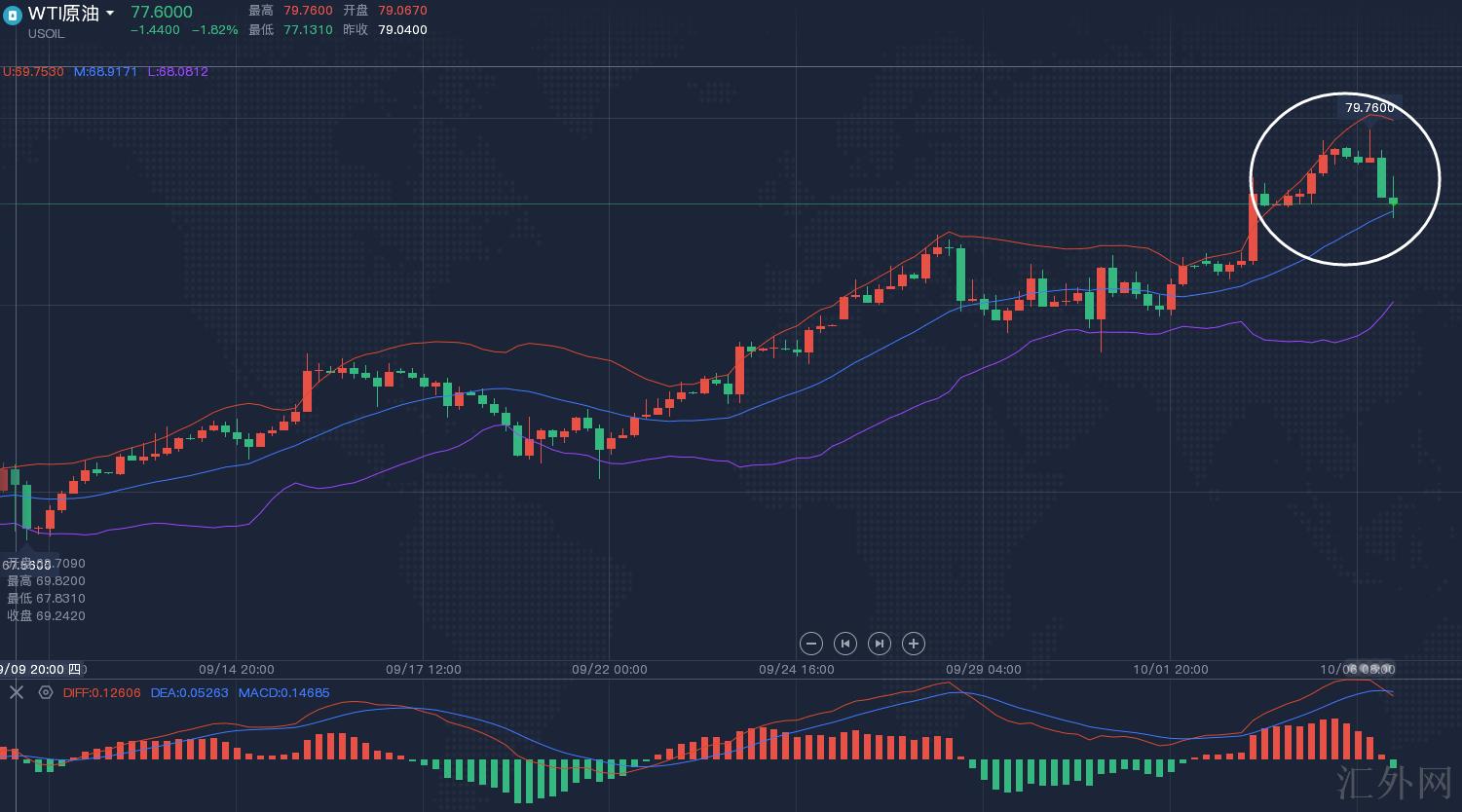This screenshot has height=812, width=1462.
Task: Skip forward to latest chart data
Action: pyautogui.click(x=879, y=644)
